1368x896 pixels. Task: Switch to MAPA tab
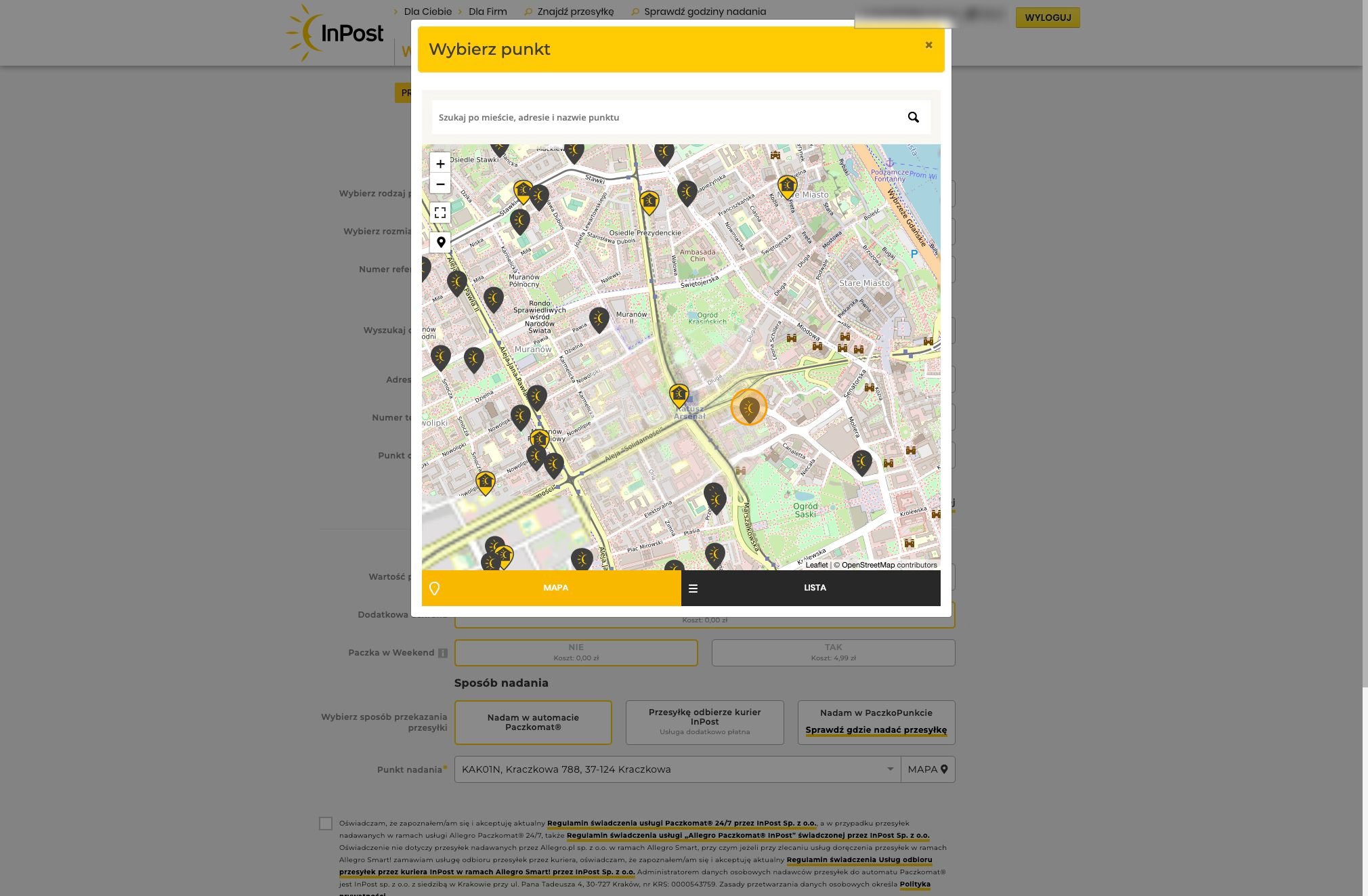tap(551, 588)
